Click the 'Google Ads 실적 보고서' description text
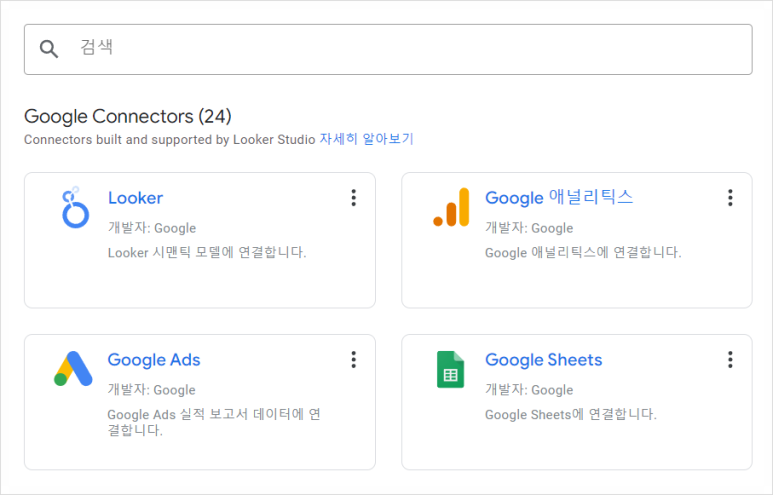 pyautogui.click(x=214, y=422)
